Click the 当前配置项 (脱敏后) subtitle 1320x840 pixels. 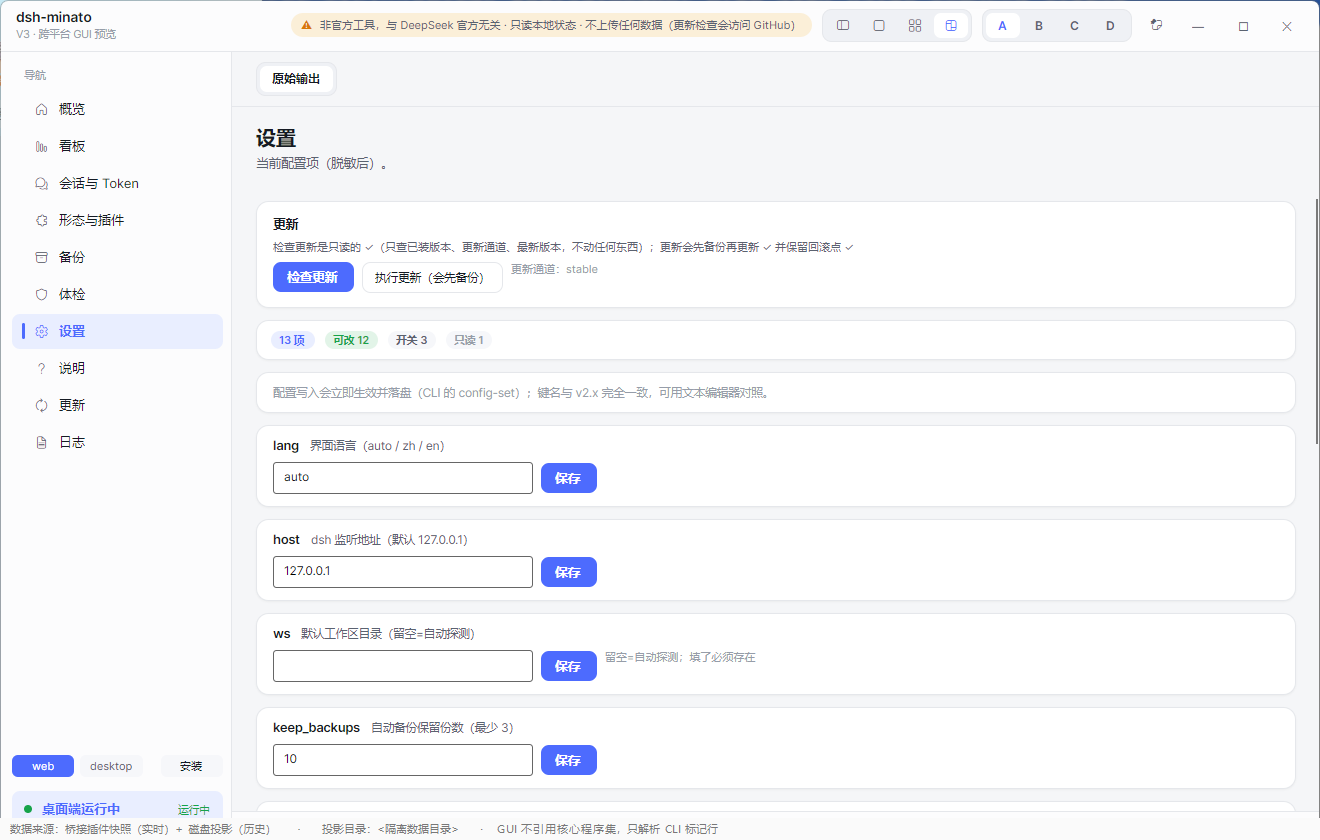point(322,163)
